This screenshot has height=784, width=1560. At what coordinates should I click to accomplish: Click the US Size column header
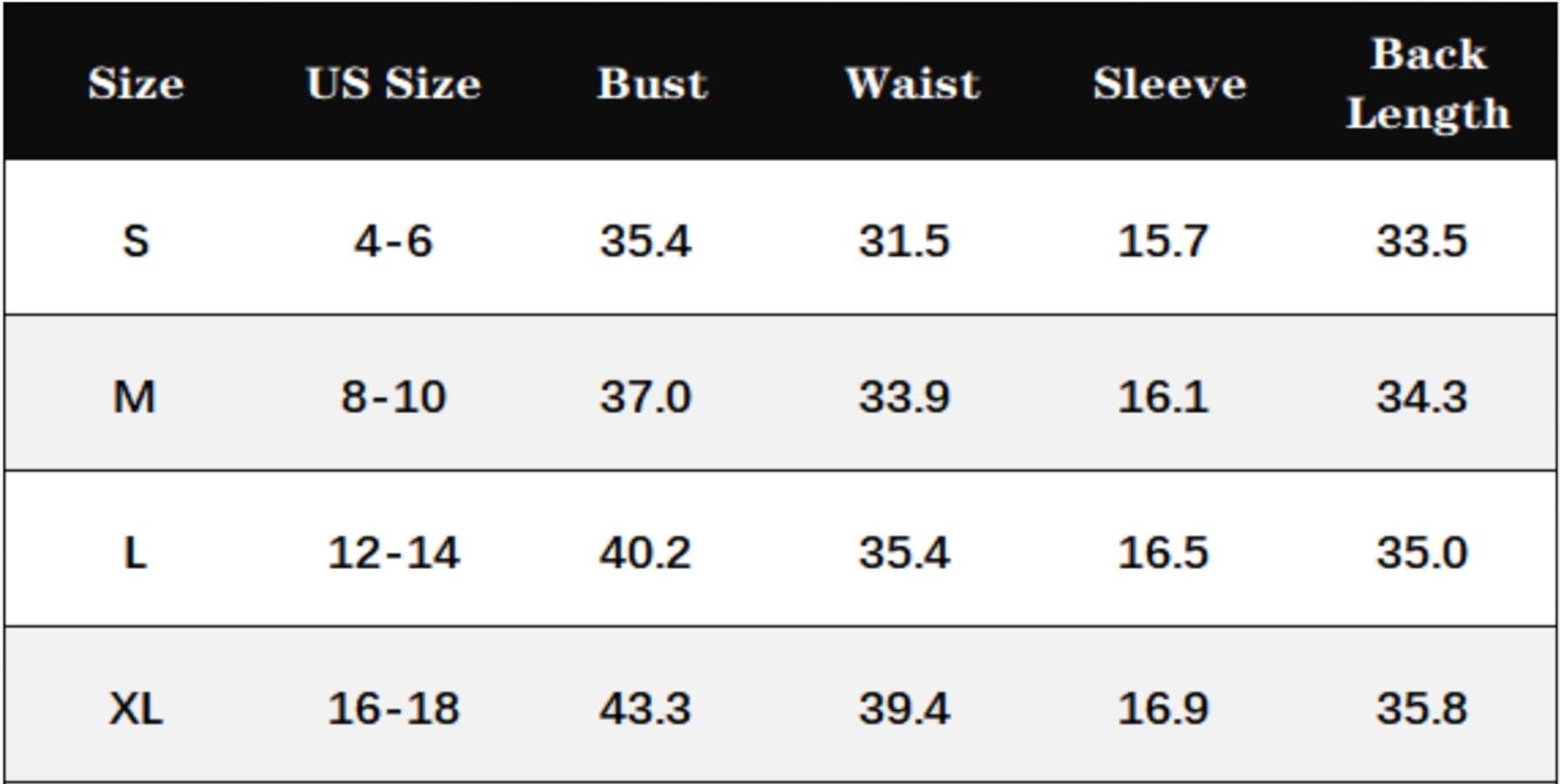pyautogui.click(x=393, y=84)
